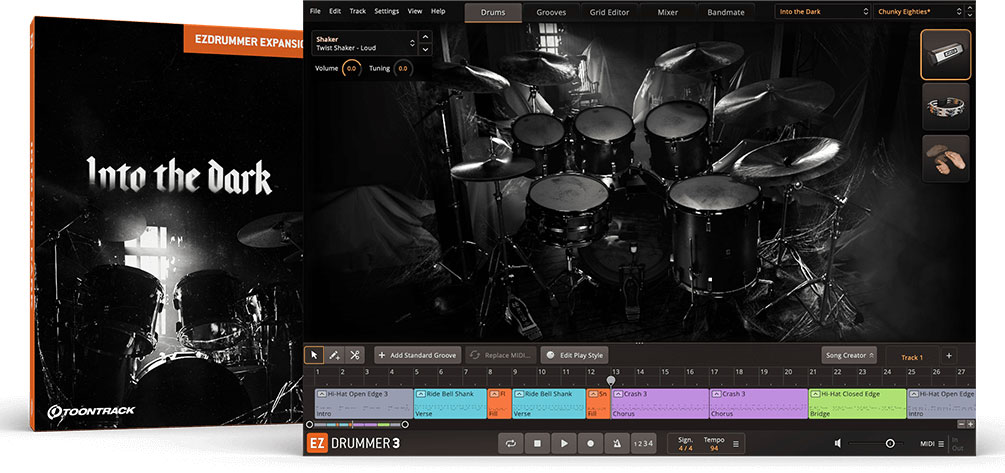The image size is (1005, 473).
Task: Stop playback in the transport bar
Action: [537, 443]
